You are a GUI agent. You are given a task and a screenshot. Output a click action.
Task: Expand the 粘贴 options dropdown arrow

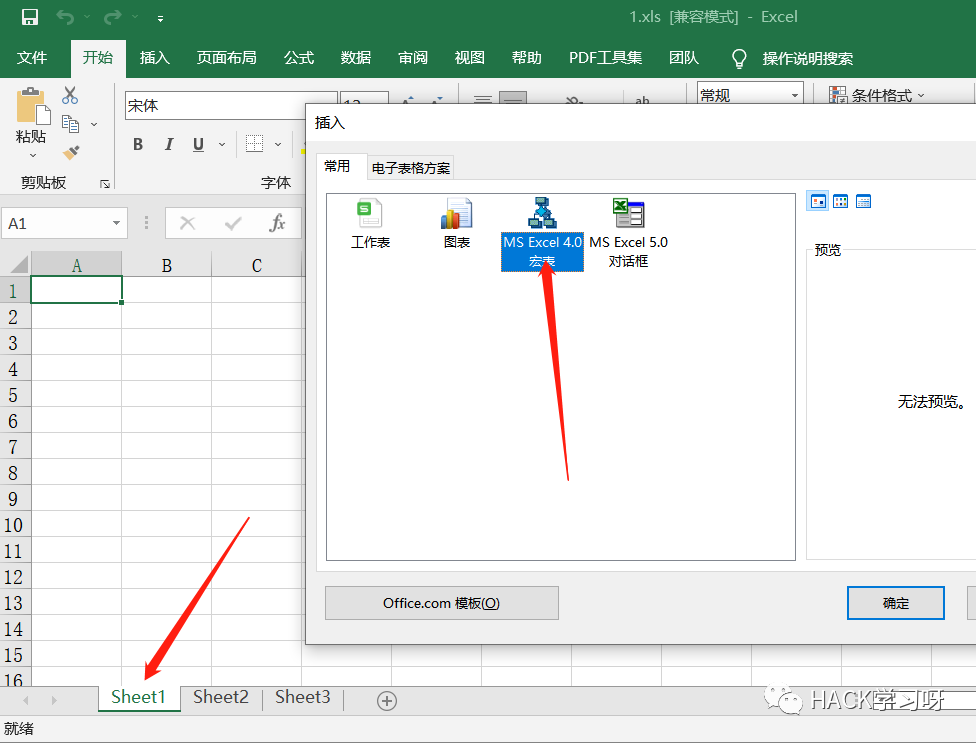click(32, 156)
